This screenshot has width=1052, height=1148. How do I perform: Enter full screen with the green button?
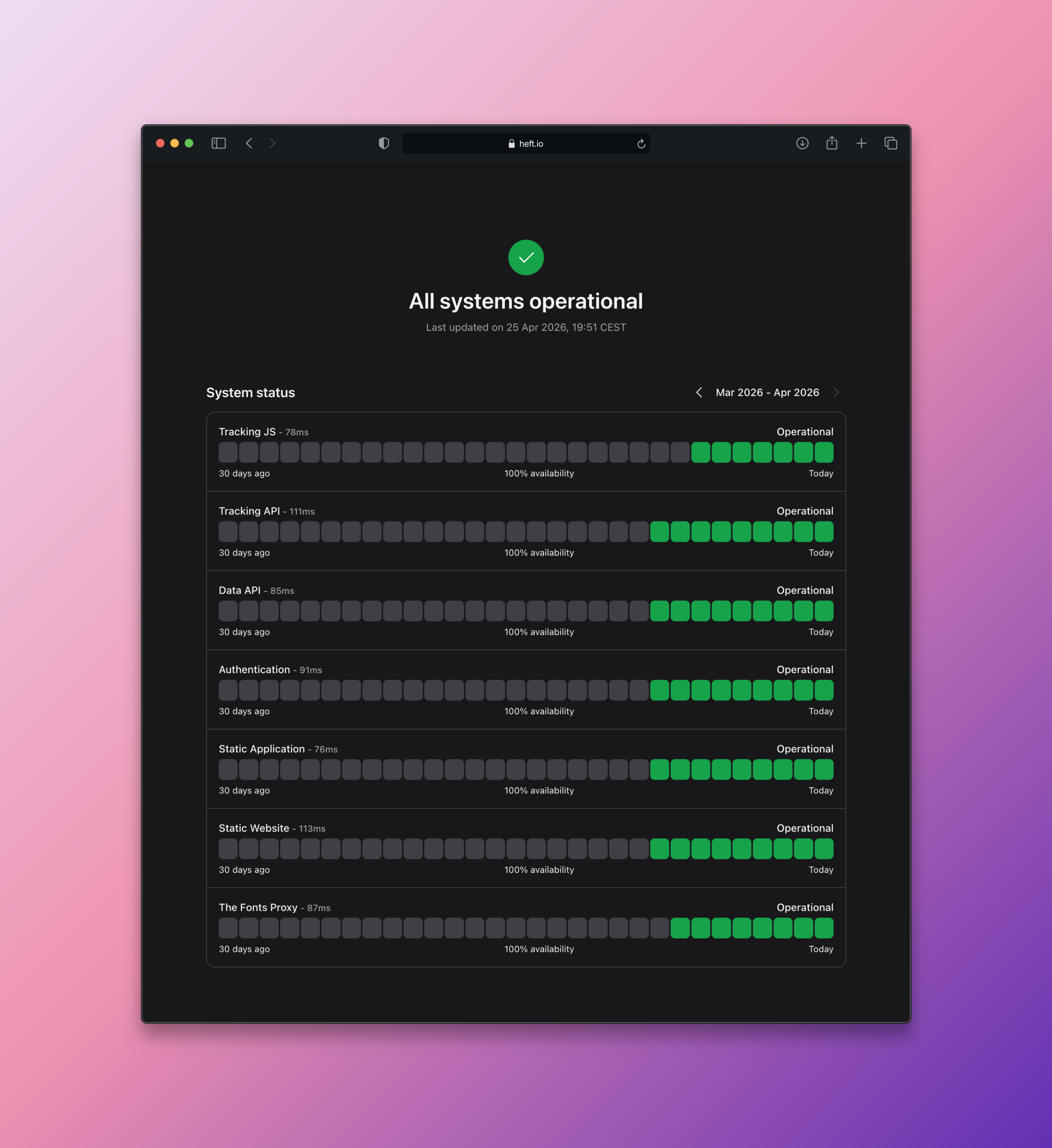pos(189,143)
